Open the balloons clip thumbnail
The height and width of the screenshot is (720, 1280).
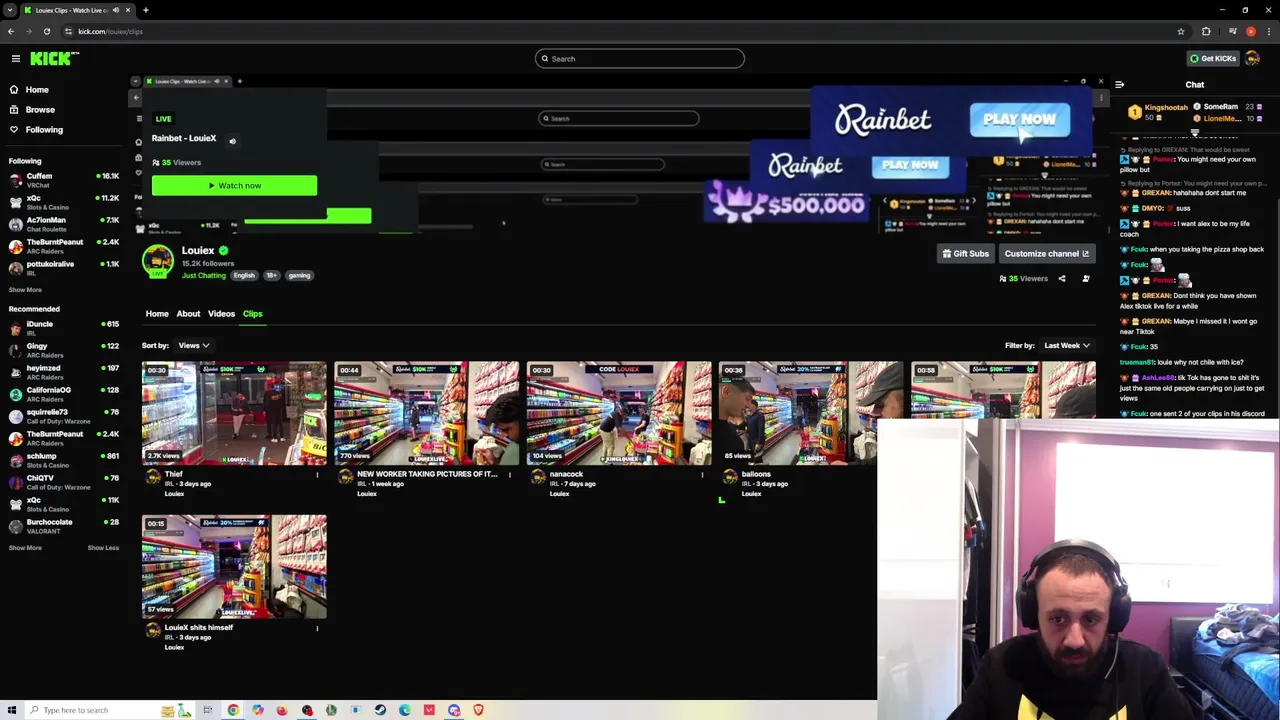pos(811,414)
